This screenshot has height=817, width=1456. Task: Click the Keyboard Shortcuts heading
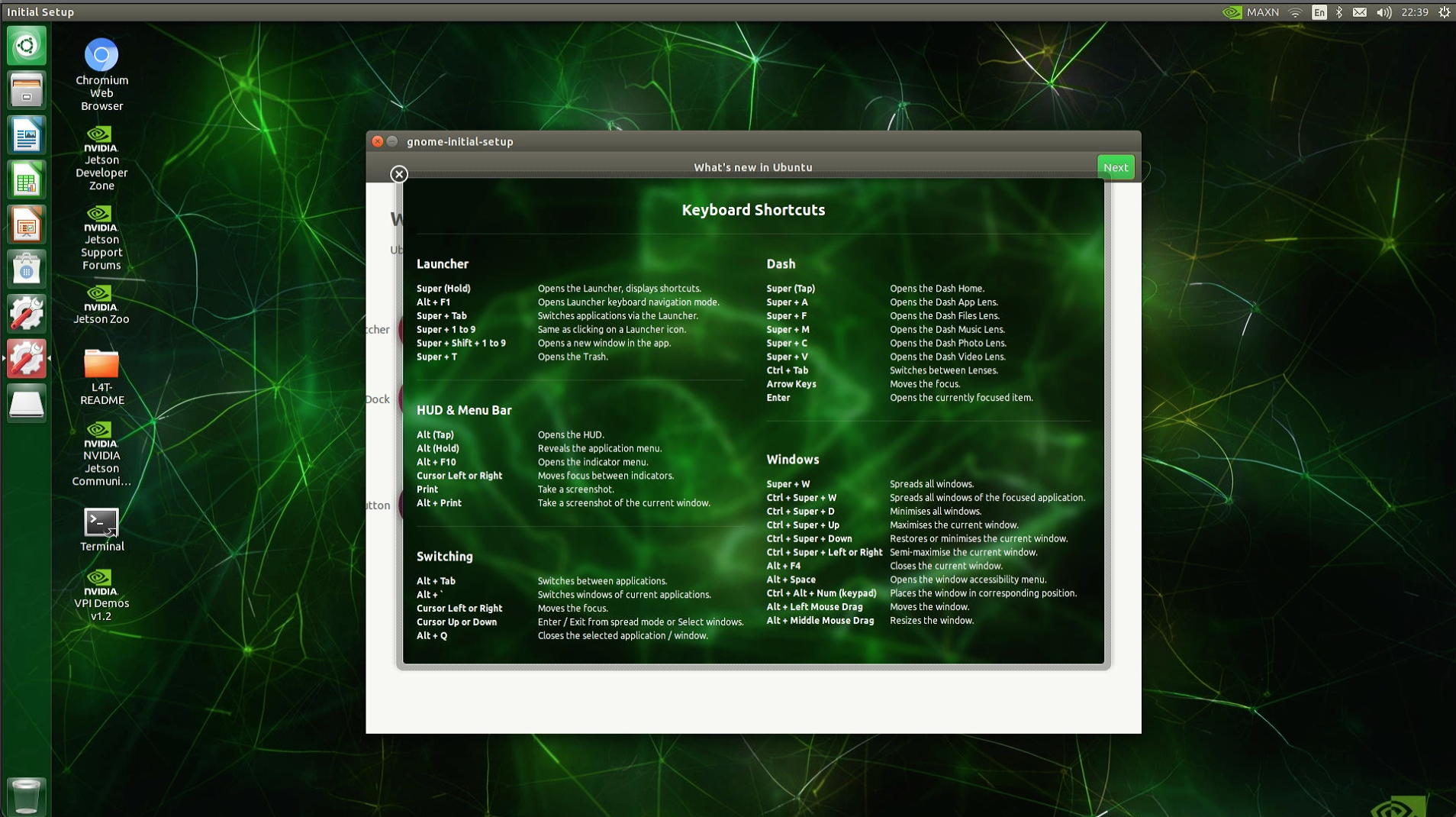753,210
